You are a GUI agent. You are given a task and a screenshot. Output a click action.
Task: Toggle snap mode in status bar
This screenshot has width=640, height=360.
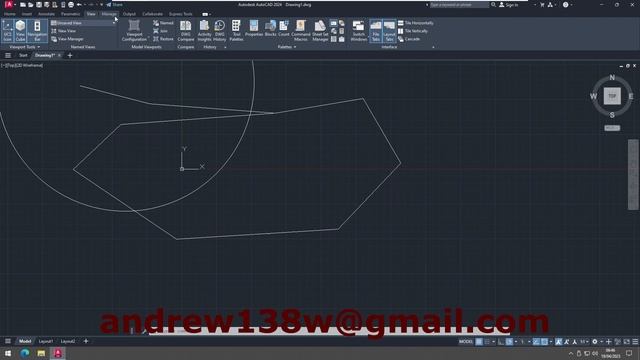(x=487, y=342)
